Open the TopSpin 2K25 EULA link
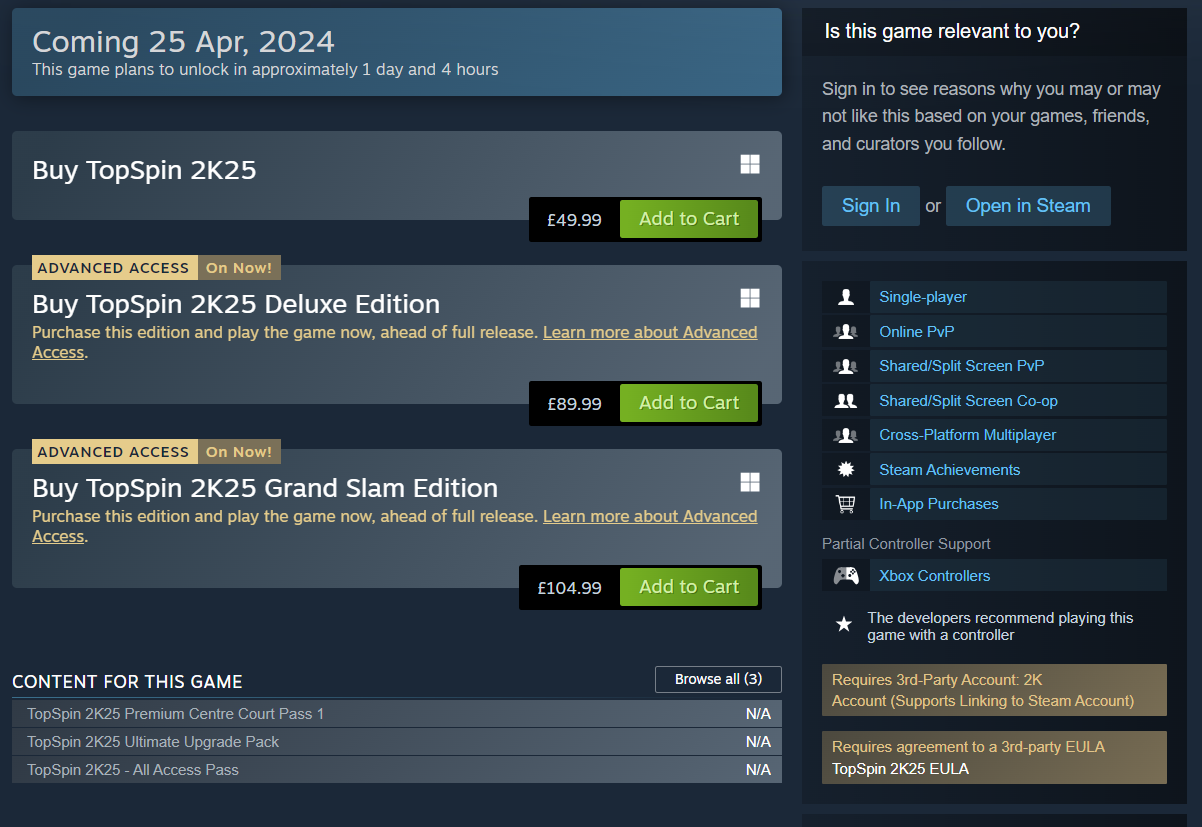The width and height of the screenshot is (1202, 827). point(900,769)
